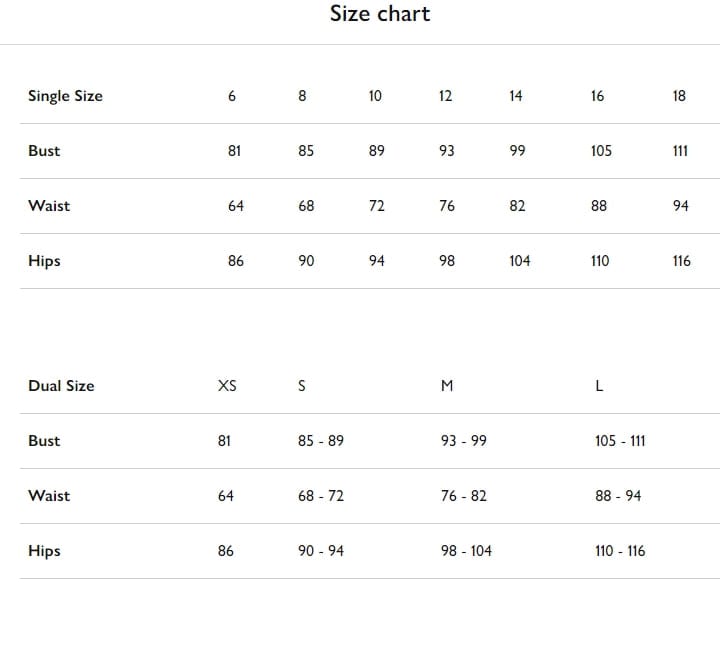Click the XS dual size header
The height and width of the screenshot is (648, 720).
pos(227,386)
